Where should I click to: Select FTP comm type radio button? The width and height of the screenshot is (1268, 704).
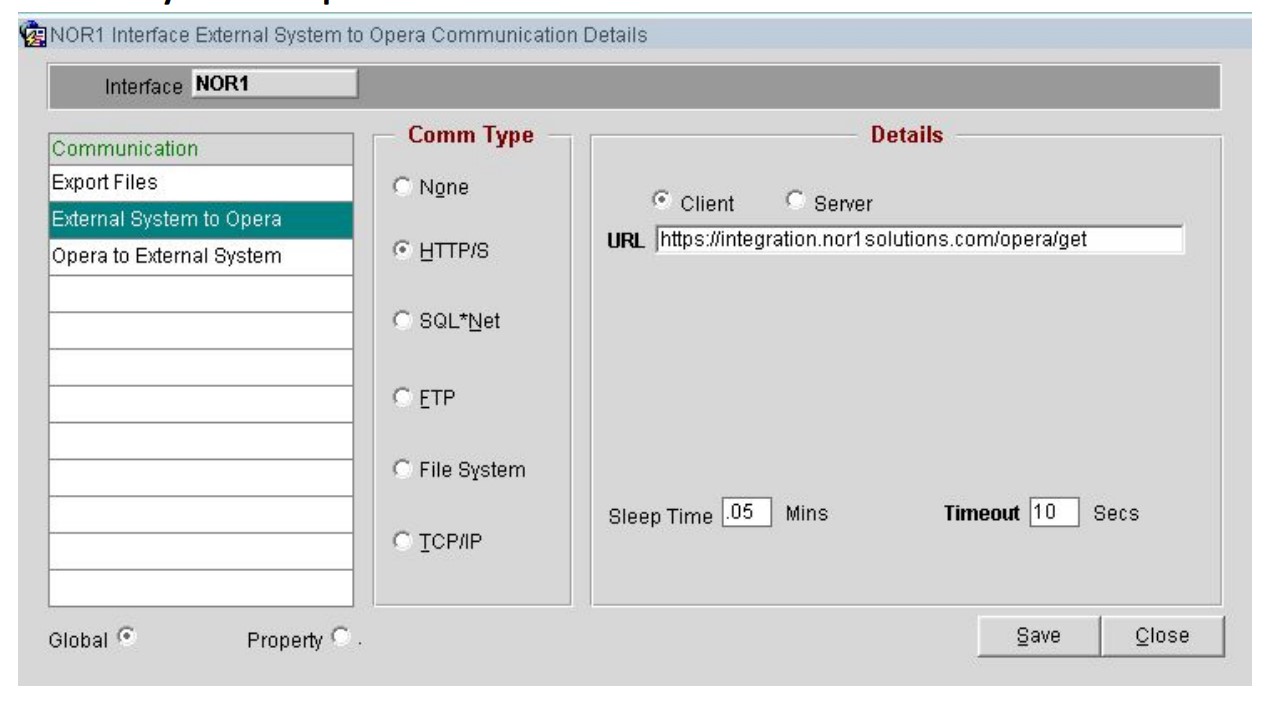(403, 397)
